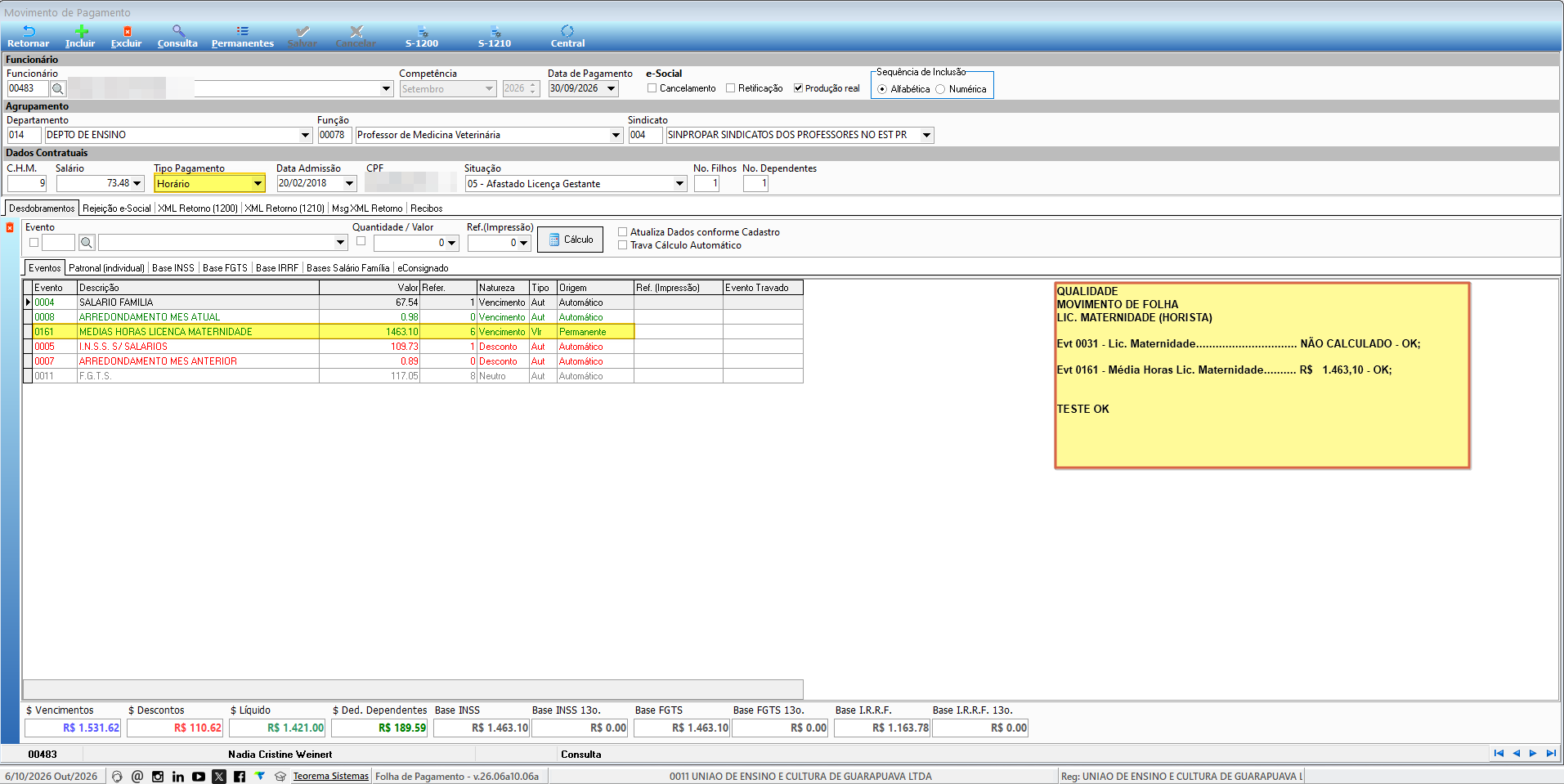Expand the Departamento dropdown
The width and height of the screenshot is (1564, 784).
(x=305, y=135)
